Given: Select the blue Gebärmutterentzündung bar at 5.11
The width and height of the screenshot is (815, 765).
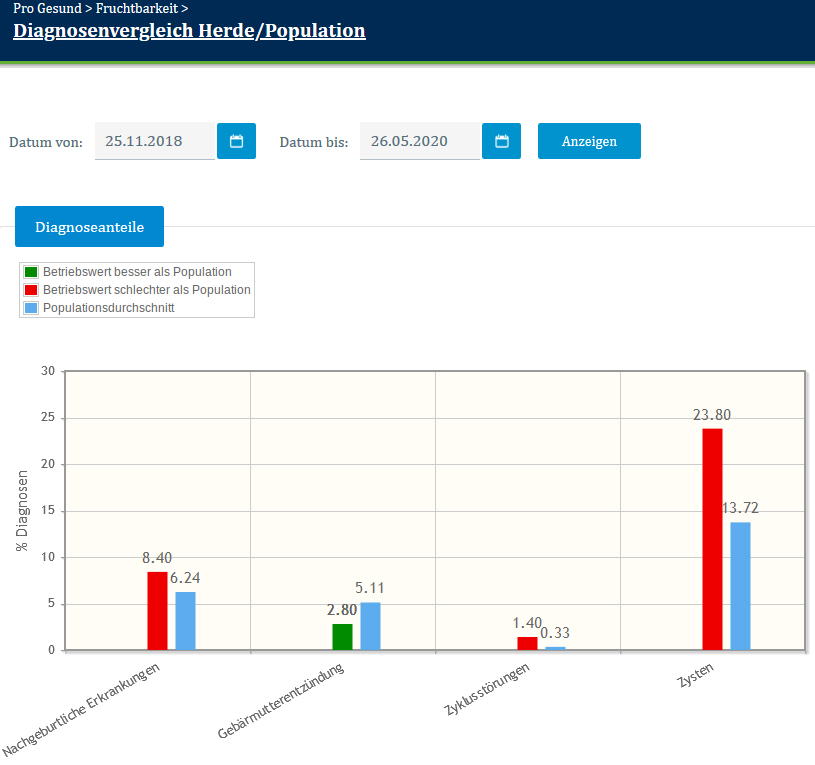Looking at the screenshot, I should point(370,626).
